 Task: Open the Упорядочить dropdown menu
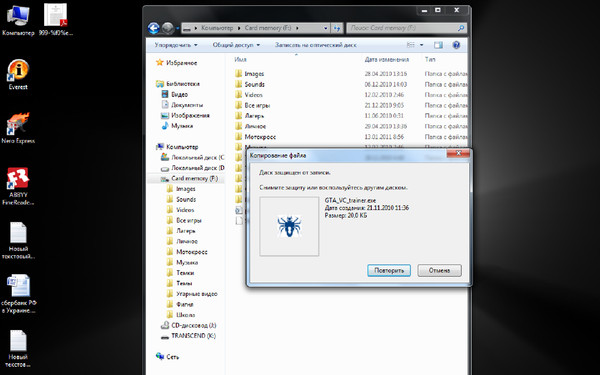tap(176, 45)
